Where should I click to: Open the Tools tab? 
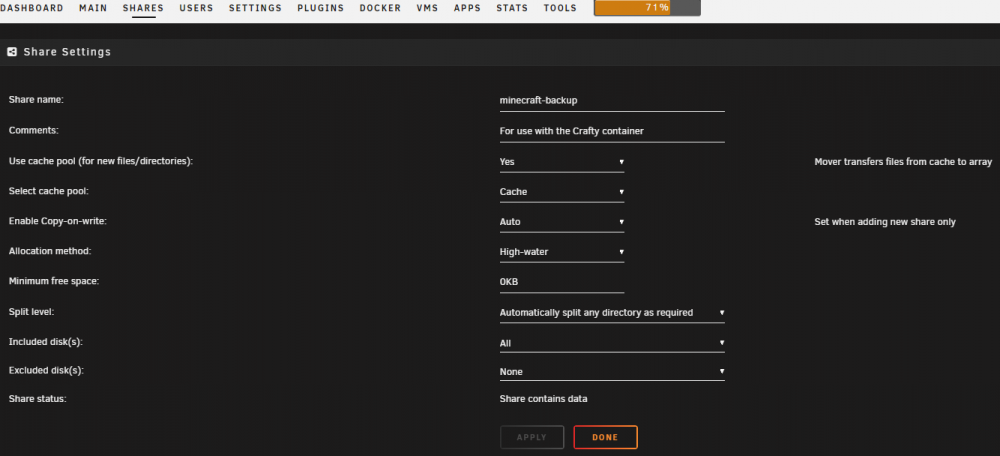coord(560,8)
